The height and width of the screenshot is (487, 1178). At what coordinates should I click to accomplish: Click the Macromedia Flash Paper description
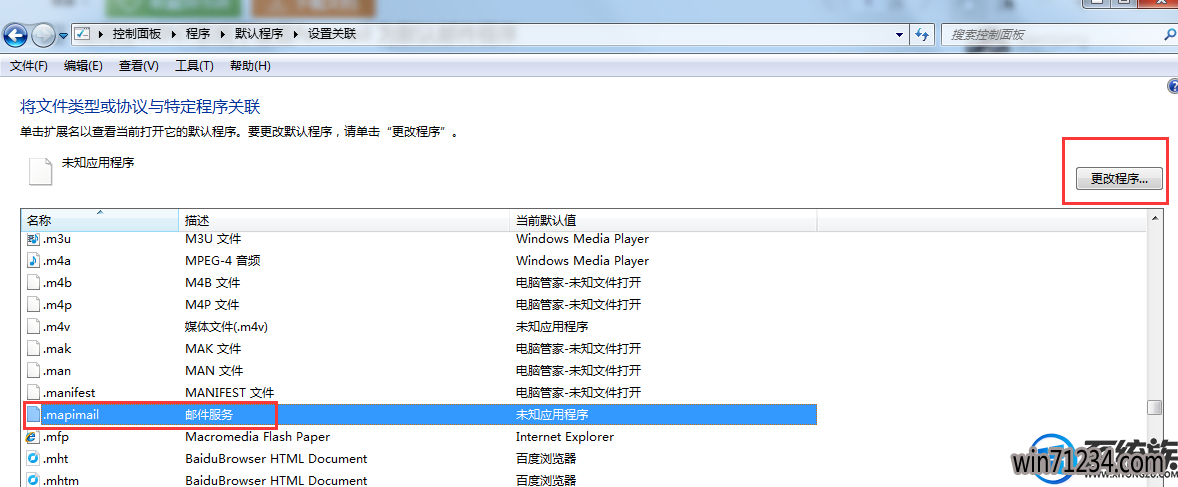(x=258, y=437)
